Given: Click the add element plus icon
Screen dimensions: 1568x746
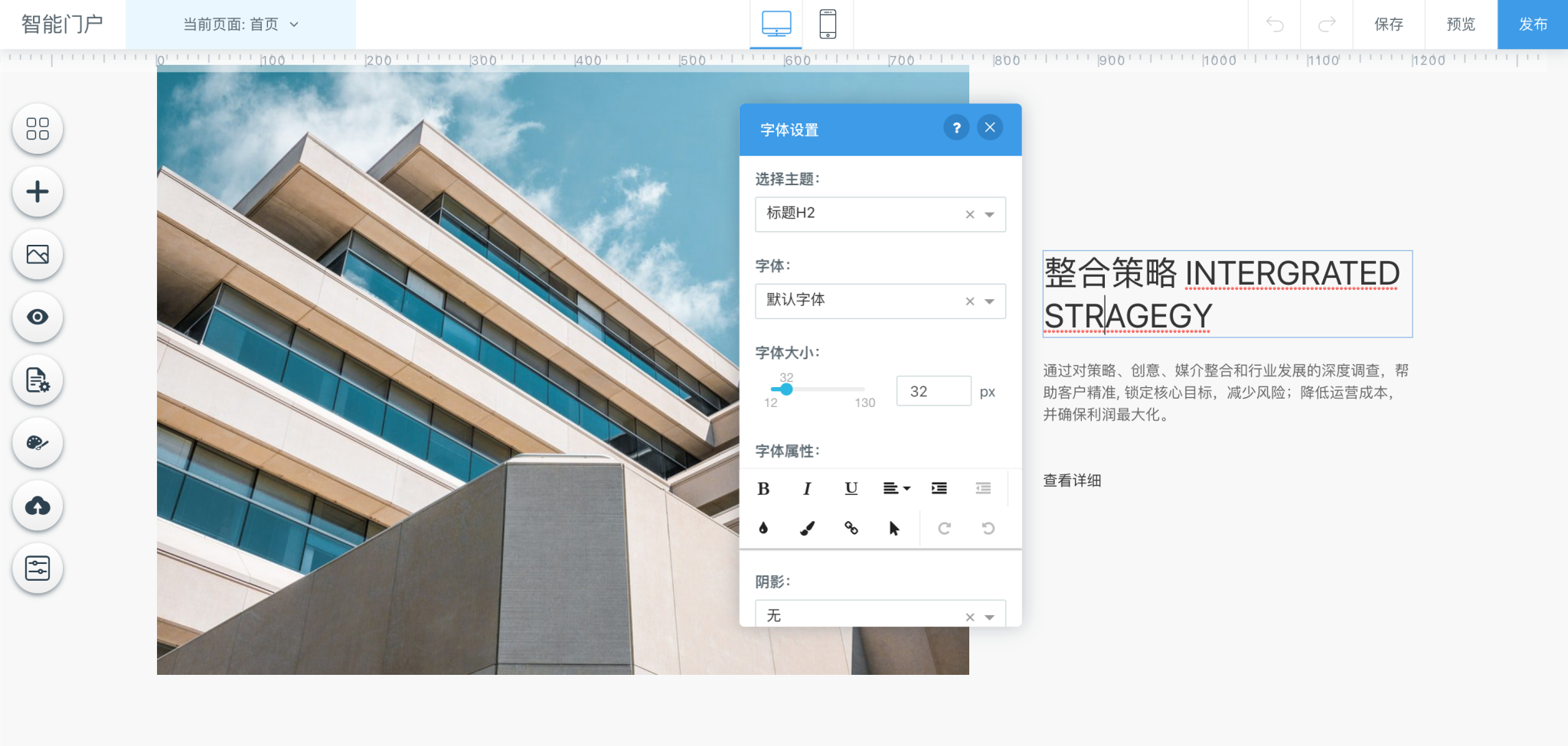Looking at the screenshot, I should pyautogui.click(x=38, y=192).
